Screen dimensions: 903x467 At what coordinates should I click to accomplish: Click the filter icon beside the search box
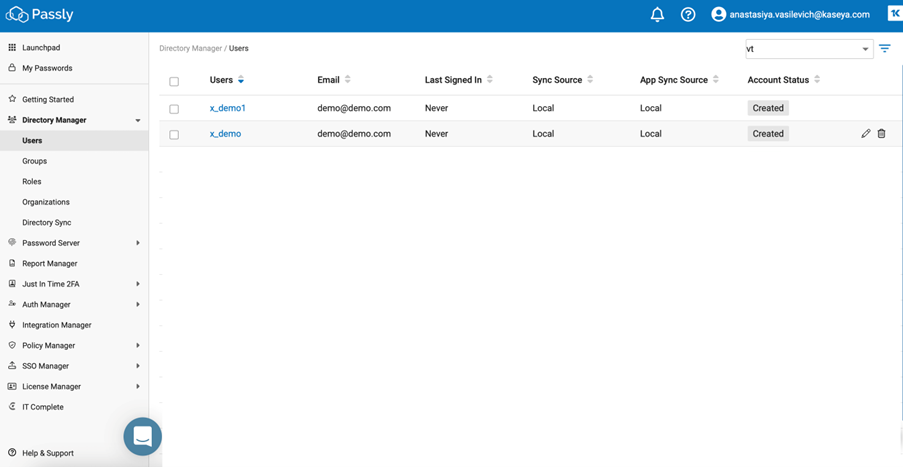(x=885, y=49)
